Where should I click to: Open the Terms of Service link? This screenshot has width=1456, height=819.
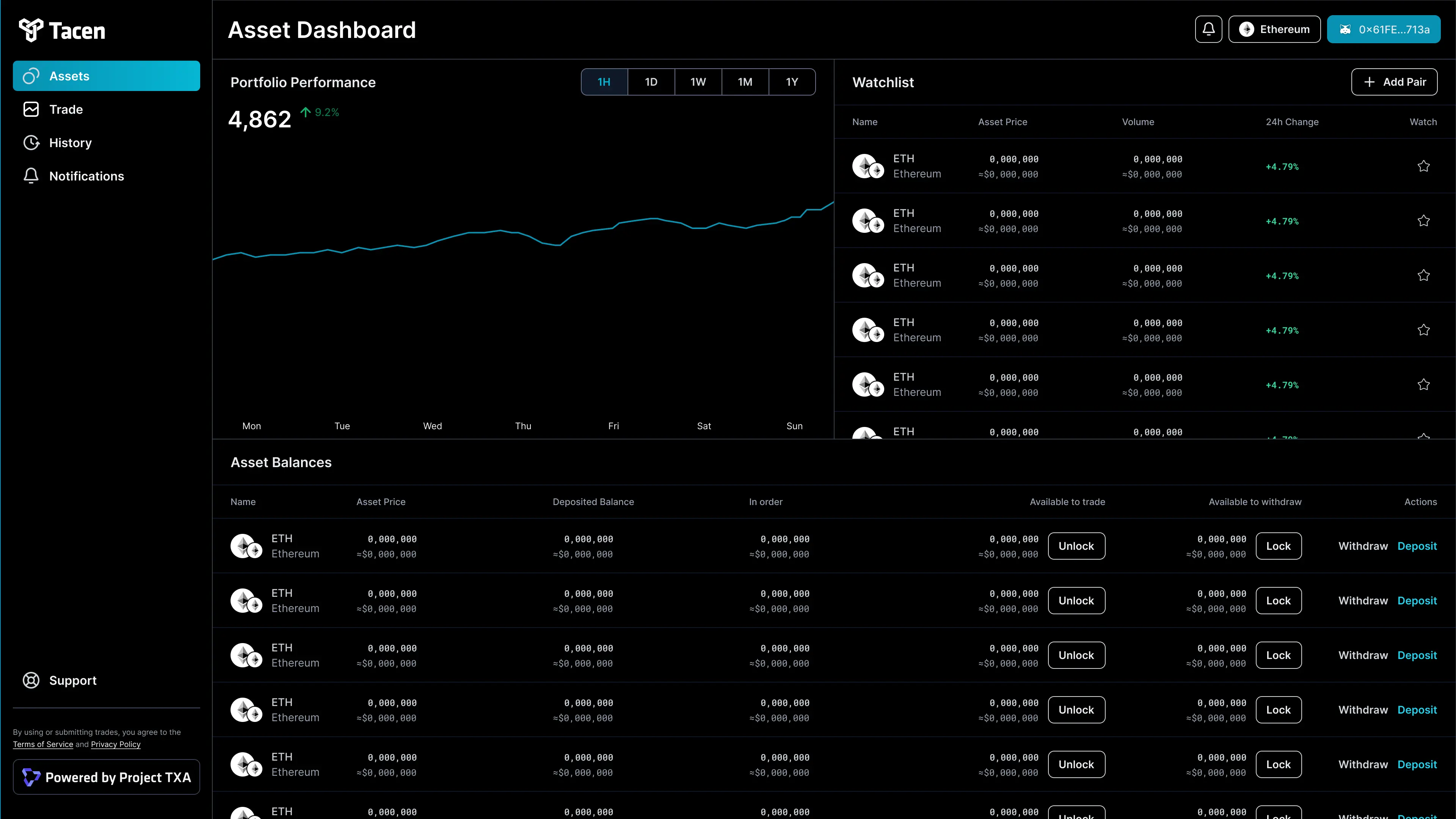click(43, 744)
